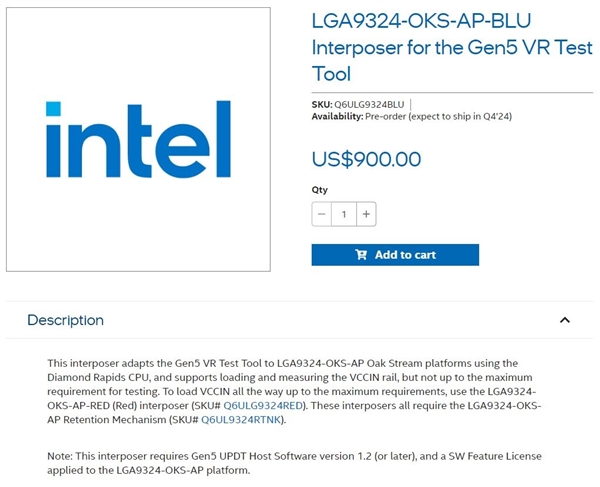
Task: Click the blue square dot of Intel logo
Action: click(x=53, y=108)
